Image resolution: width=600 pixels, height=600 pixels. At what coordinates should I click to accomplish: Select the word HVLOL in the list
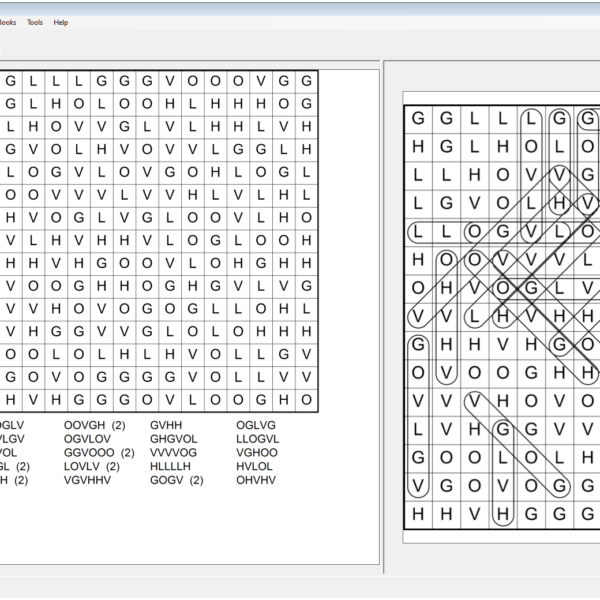pos(254,467)
